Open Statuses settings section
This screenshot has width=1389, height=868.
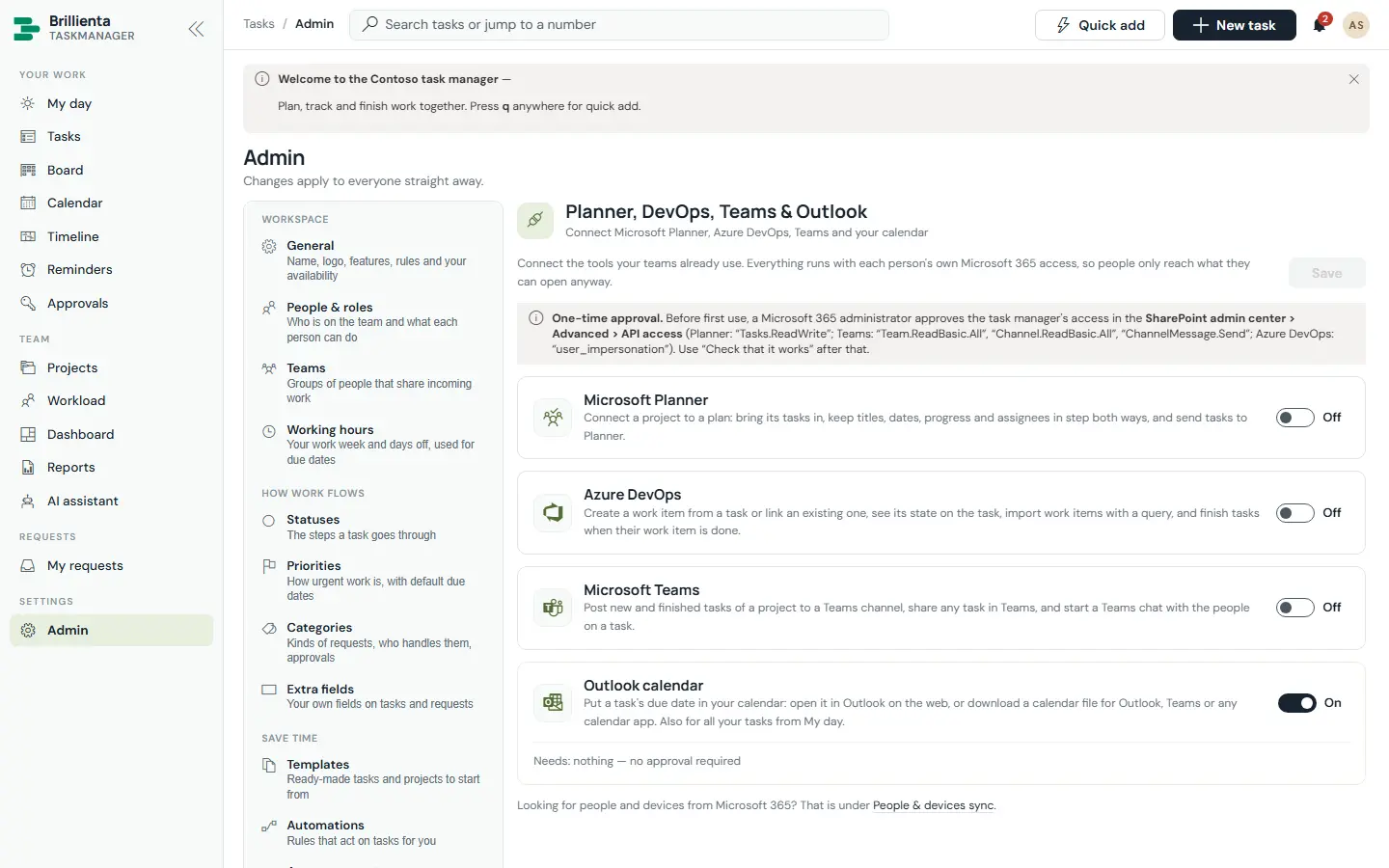point(373,527)
